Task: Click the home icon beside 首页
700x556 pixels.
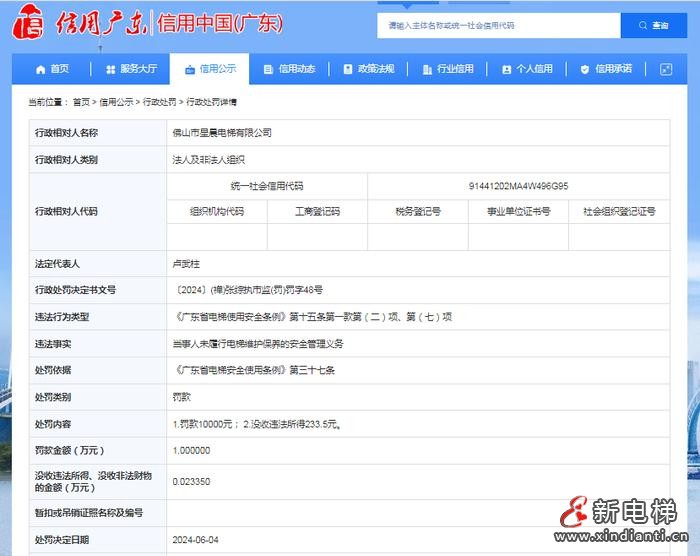Action: (x=40, y=69)
